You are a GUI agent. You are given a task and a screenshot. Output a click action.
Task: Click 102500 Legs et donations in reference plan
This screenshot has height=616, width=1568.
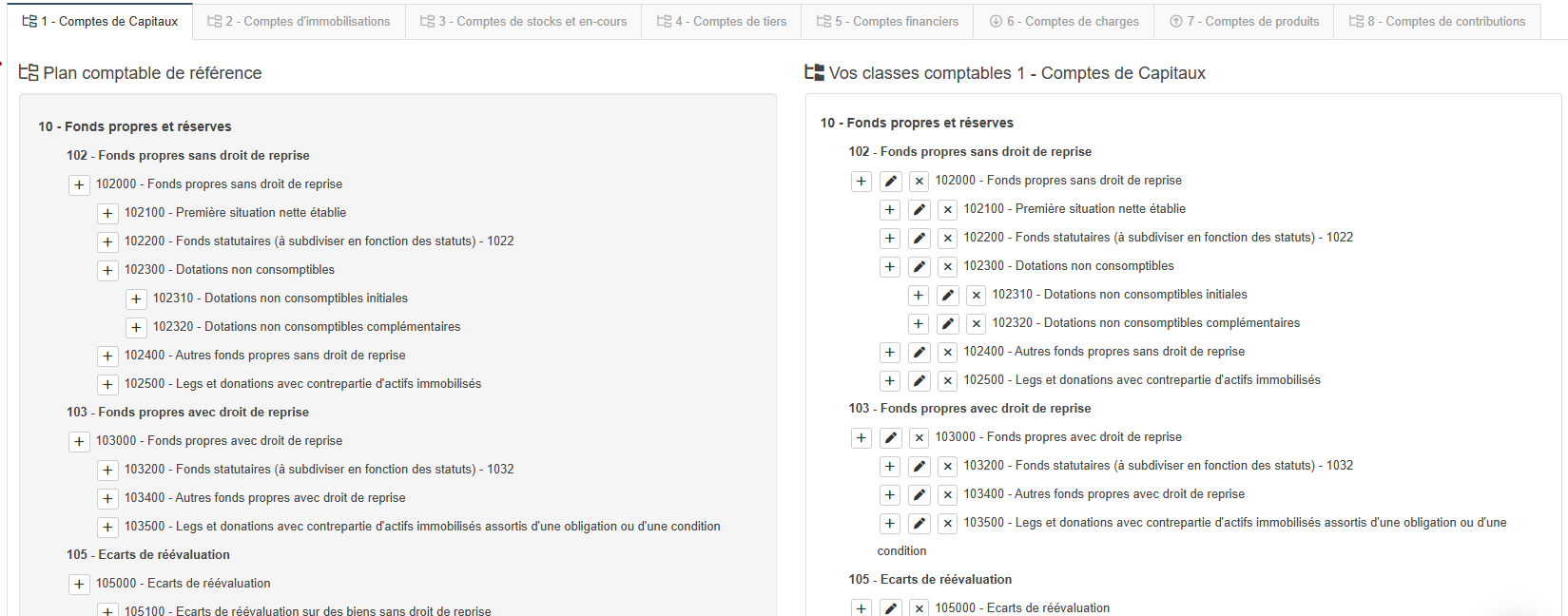click(x=302, y=384)
